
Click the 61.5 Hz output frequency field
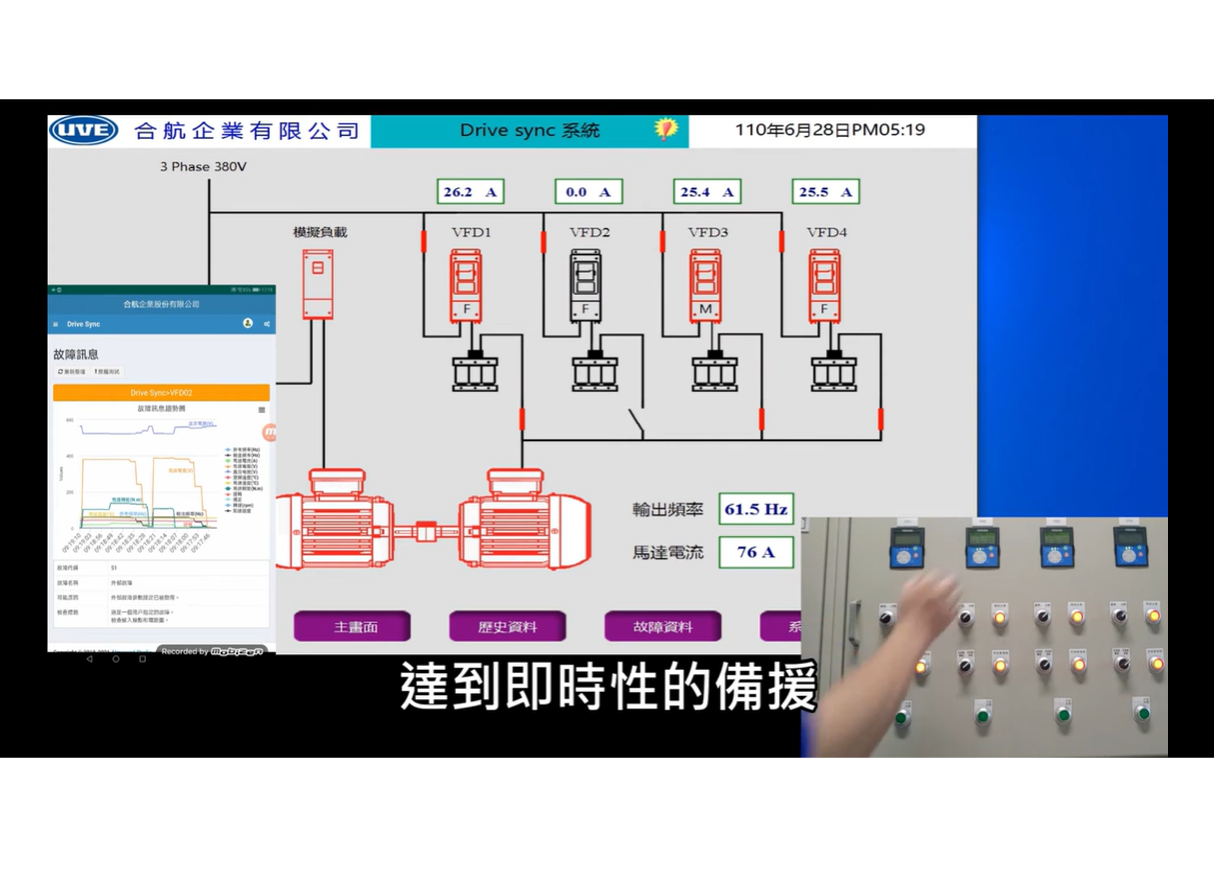[755, 509]
